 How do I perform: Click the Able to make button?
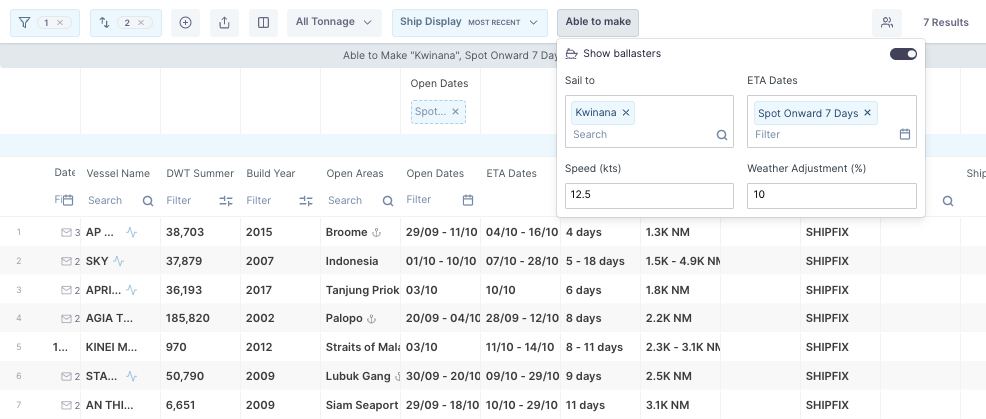[598, 22]
